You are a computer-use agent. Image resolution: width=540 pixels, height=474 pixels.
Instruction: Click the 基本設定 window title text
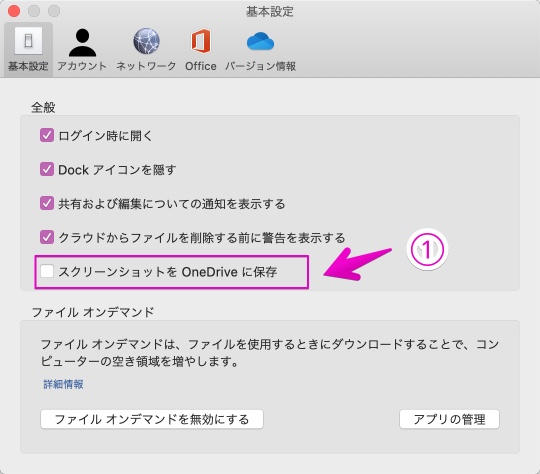(270, 11)
